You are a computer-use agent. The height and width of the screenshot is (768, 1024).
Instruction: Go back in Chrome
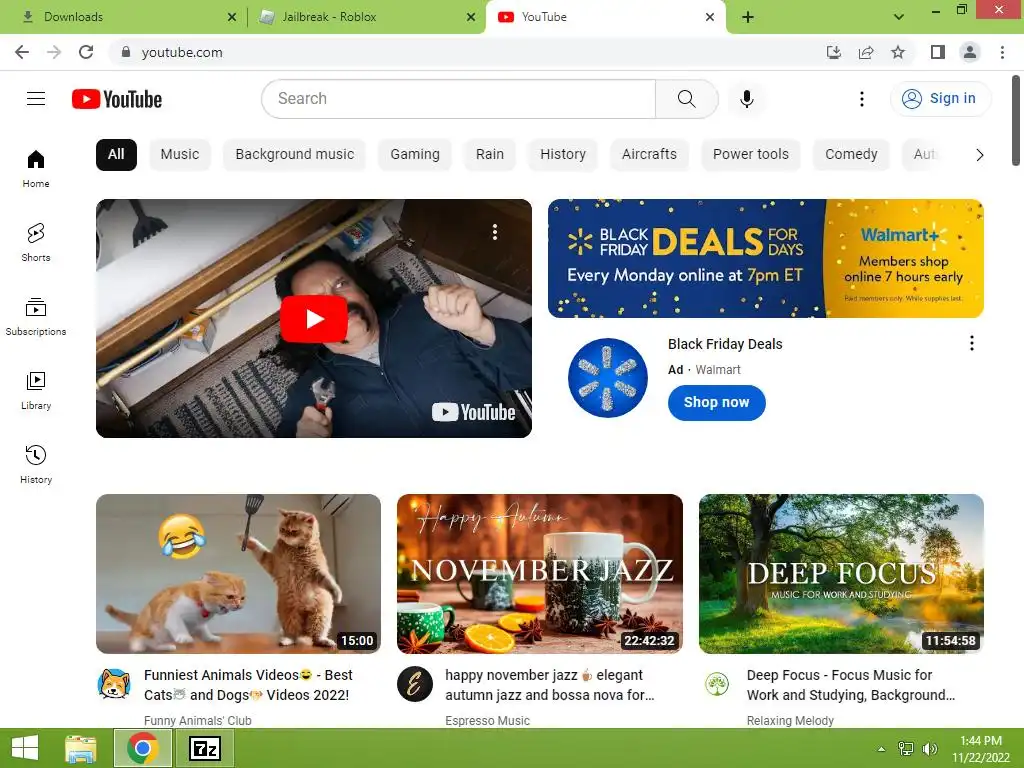(x=22, y=52)
